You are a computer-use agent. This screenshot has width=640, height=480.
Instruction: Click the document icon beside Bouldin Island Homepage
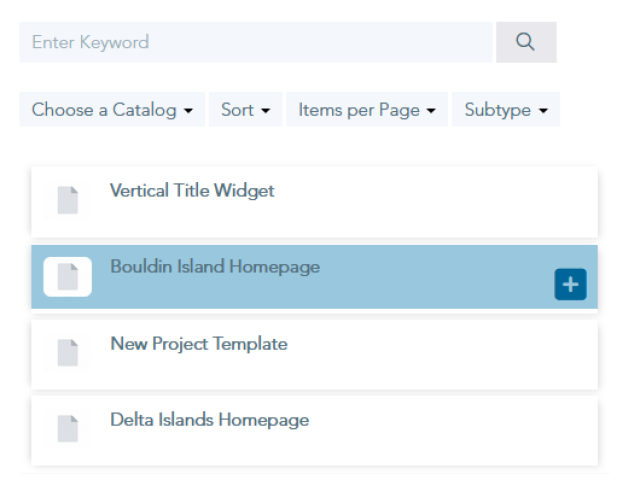(68, 276)
